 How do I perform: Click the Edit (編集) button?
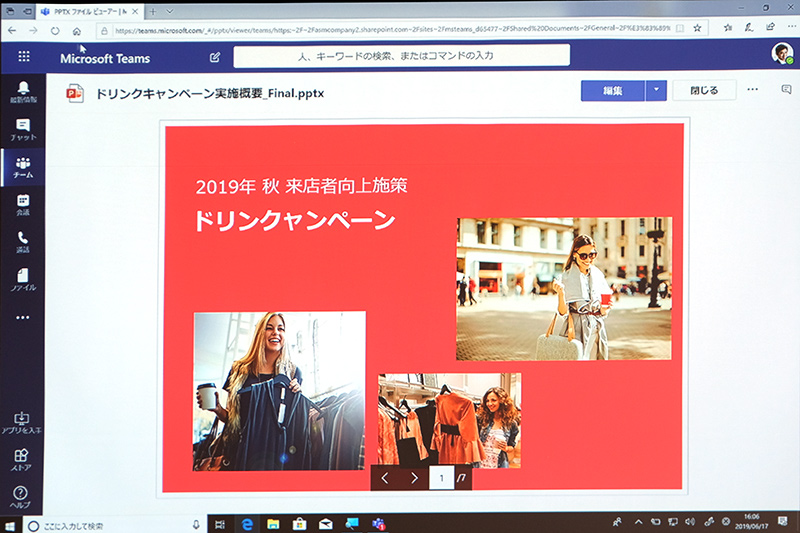612,91
